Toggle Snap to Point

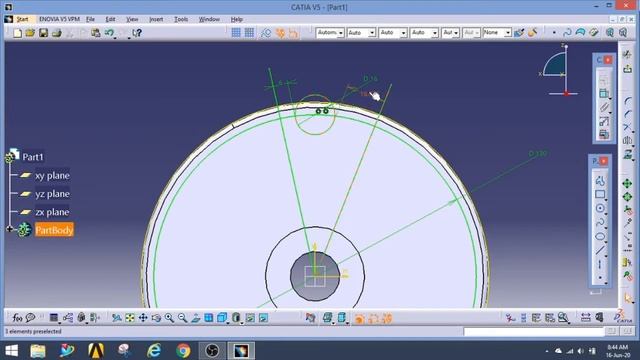[x=249, y=33]
